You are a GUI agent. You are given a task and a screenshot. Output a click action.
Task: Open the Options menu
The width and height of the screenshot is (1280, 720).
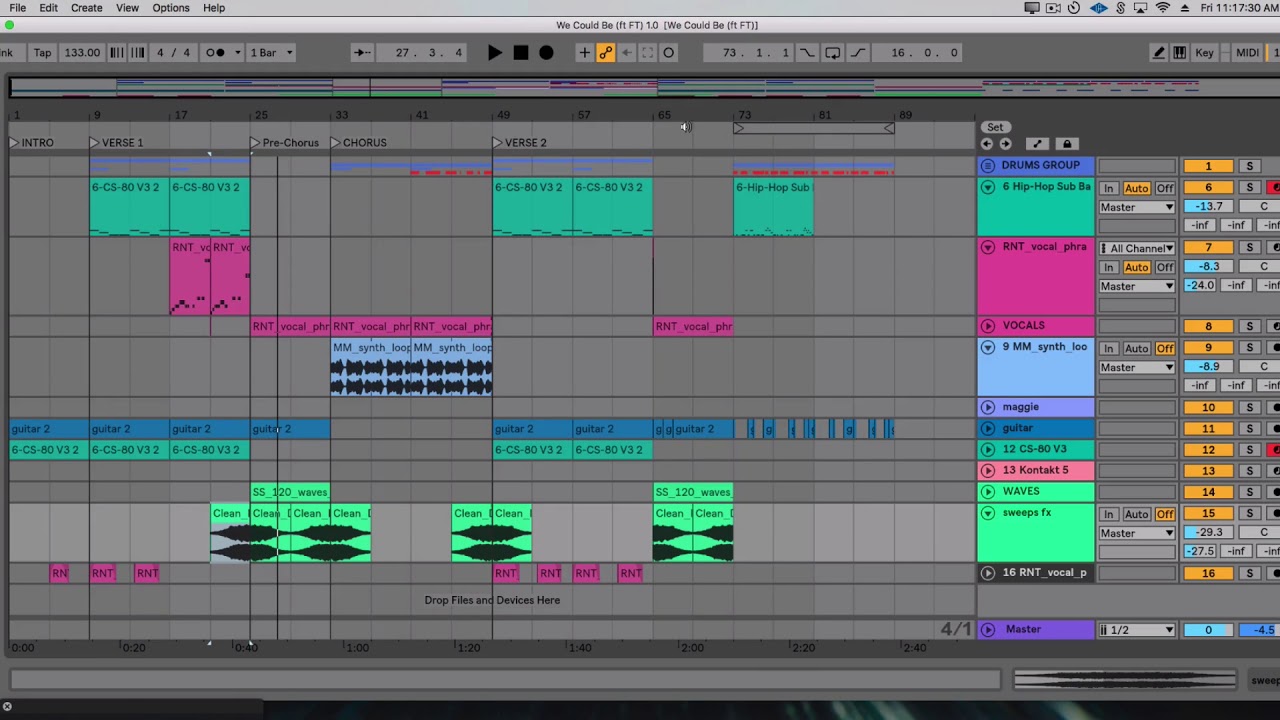click(x=171, y=8)
